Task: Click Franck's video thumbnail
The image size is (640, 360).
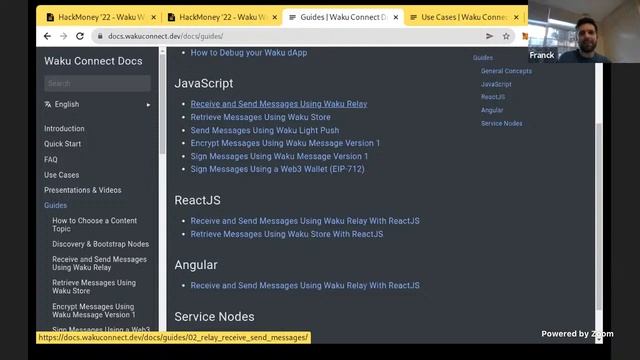Action: (584, 31)
